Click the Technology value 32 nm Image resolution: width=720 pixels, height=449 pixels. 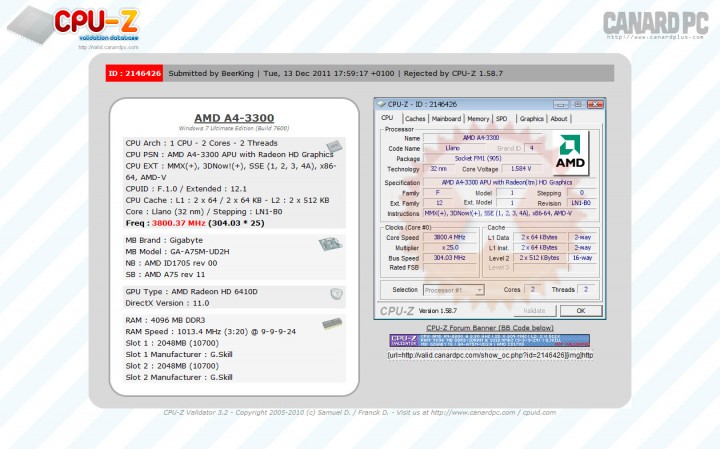(438, 169)
